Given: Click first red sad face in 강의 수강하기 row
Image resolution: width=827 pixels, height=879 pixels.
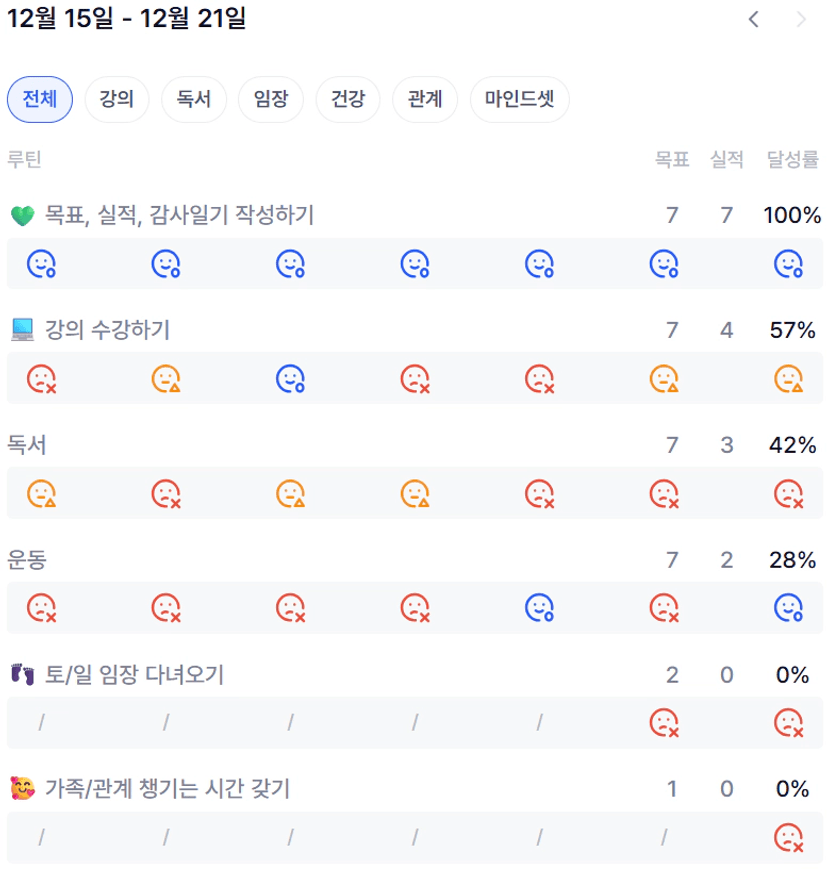Looking at the screenshot, I should (x=41, y=379).
